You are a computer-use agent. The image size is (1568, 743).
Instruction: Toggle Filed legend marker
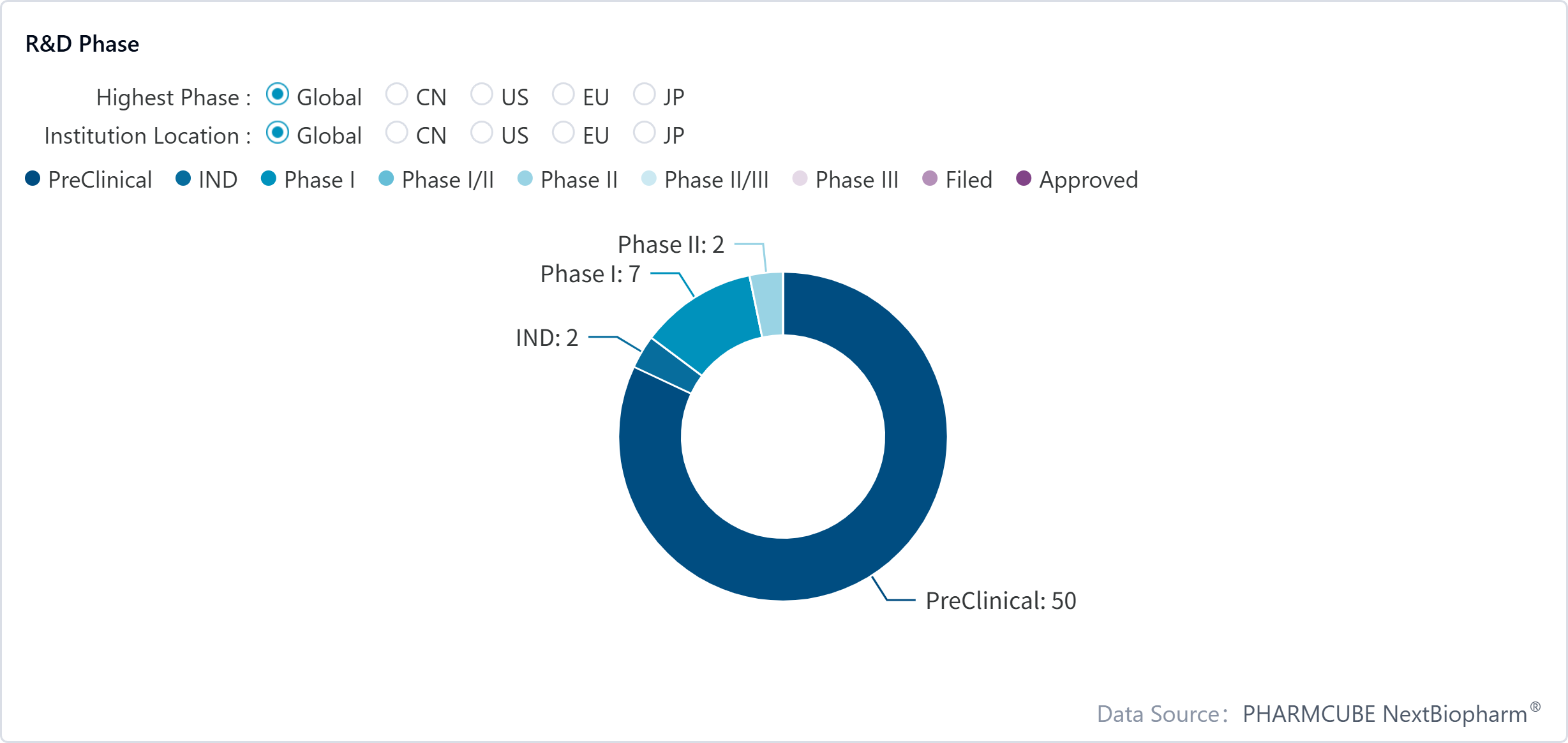click(x=930, y=179)
